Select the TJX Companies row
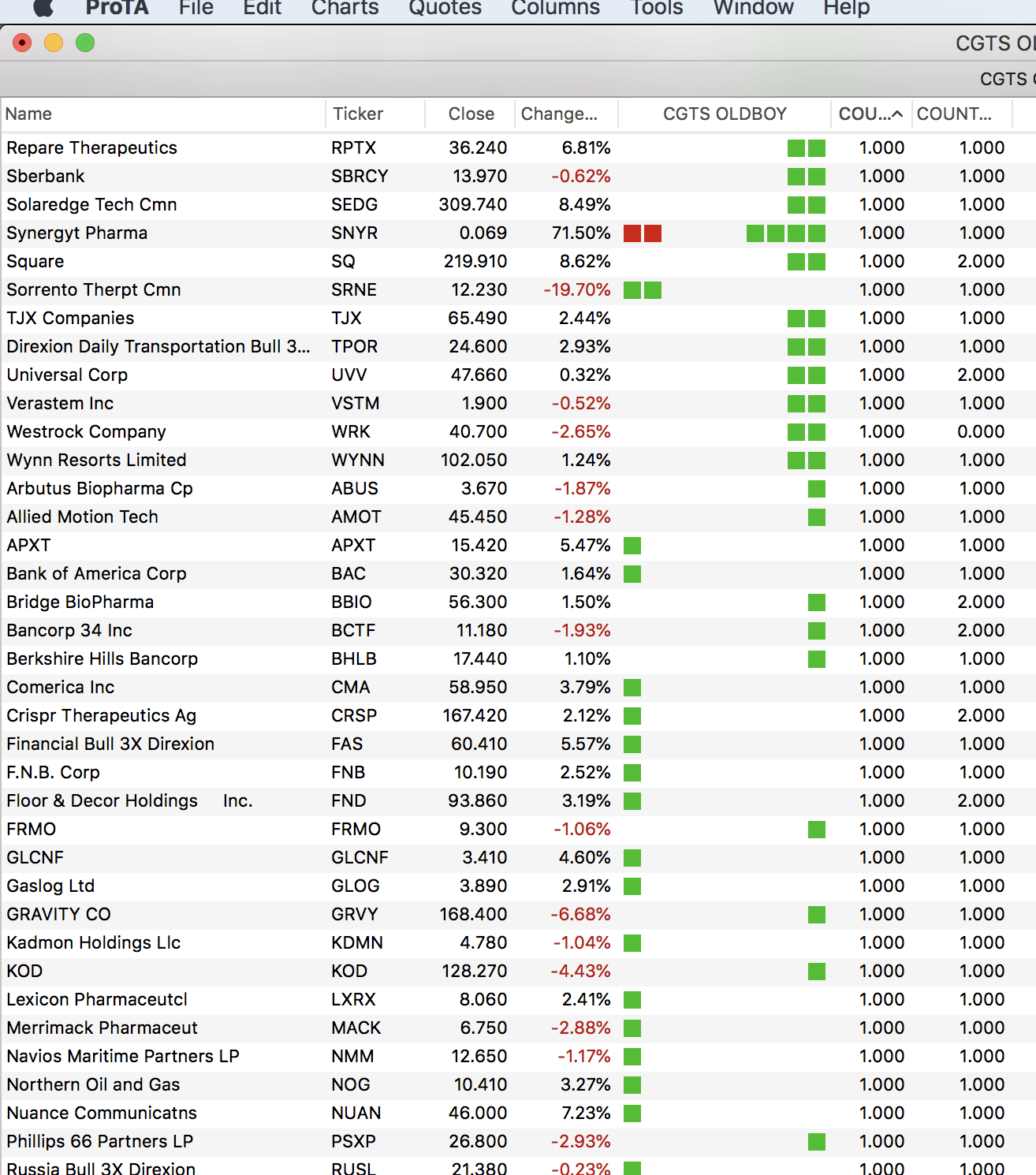Image resolution: width=1036 pixels, height=1175 pixels. 518,319
